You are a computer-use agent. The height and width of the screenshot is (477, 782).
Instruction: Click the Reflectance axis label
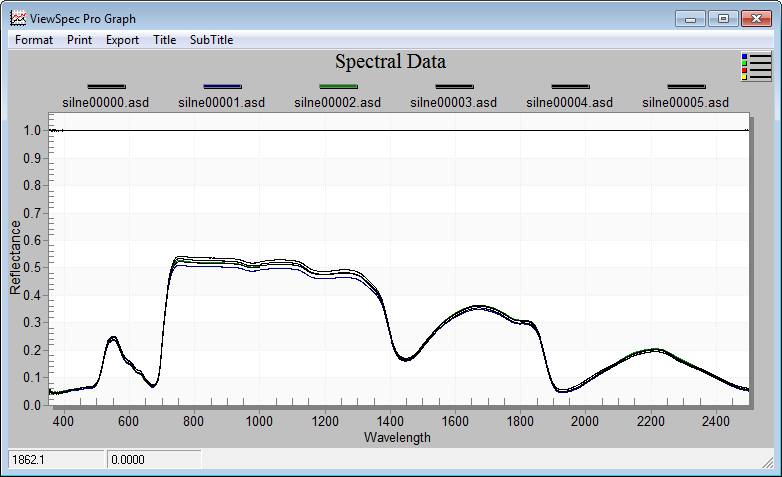click(15, 257)
